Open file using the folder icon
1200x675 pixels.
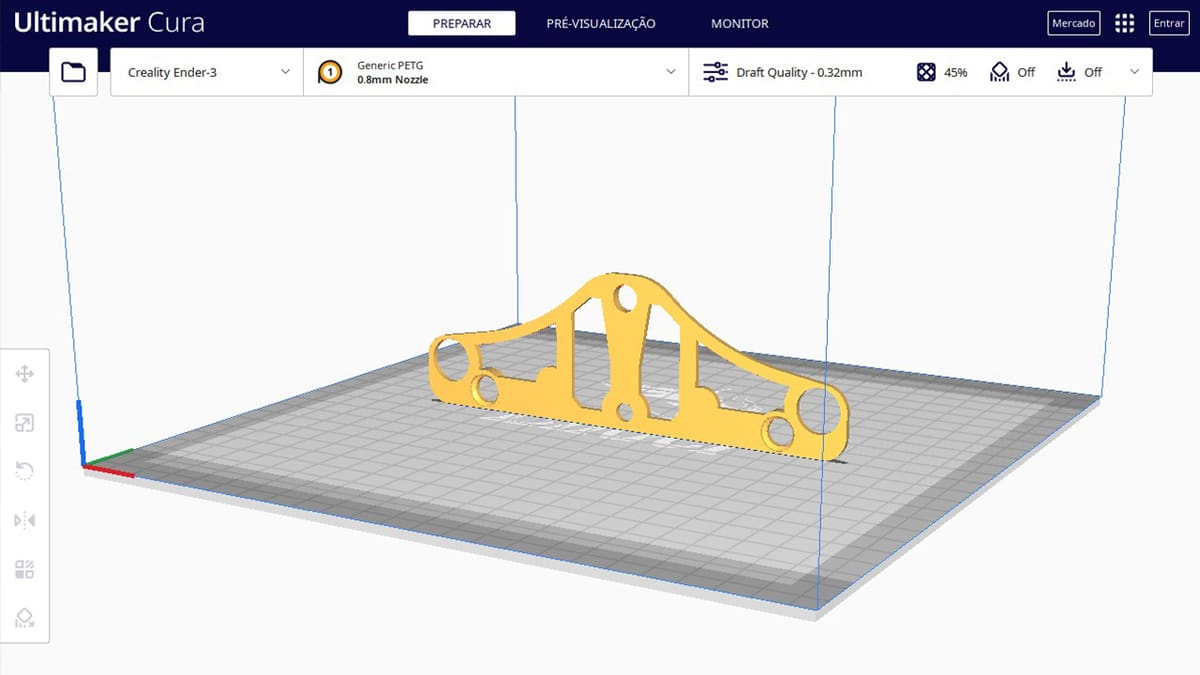click(73, 72)
